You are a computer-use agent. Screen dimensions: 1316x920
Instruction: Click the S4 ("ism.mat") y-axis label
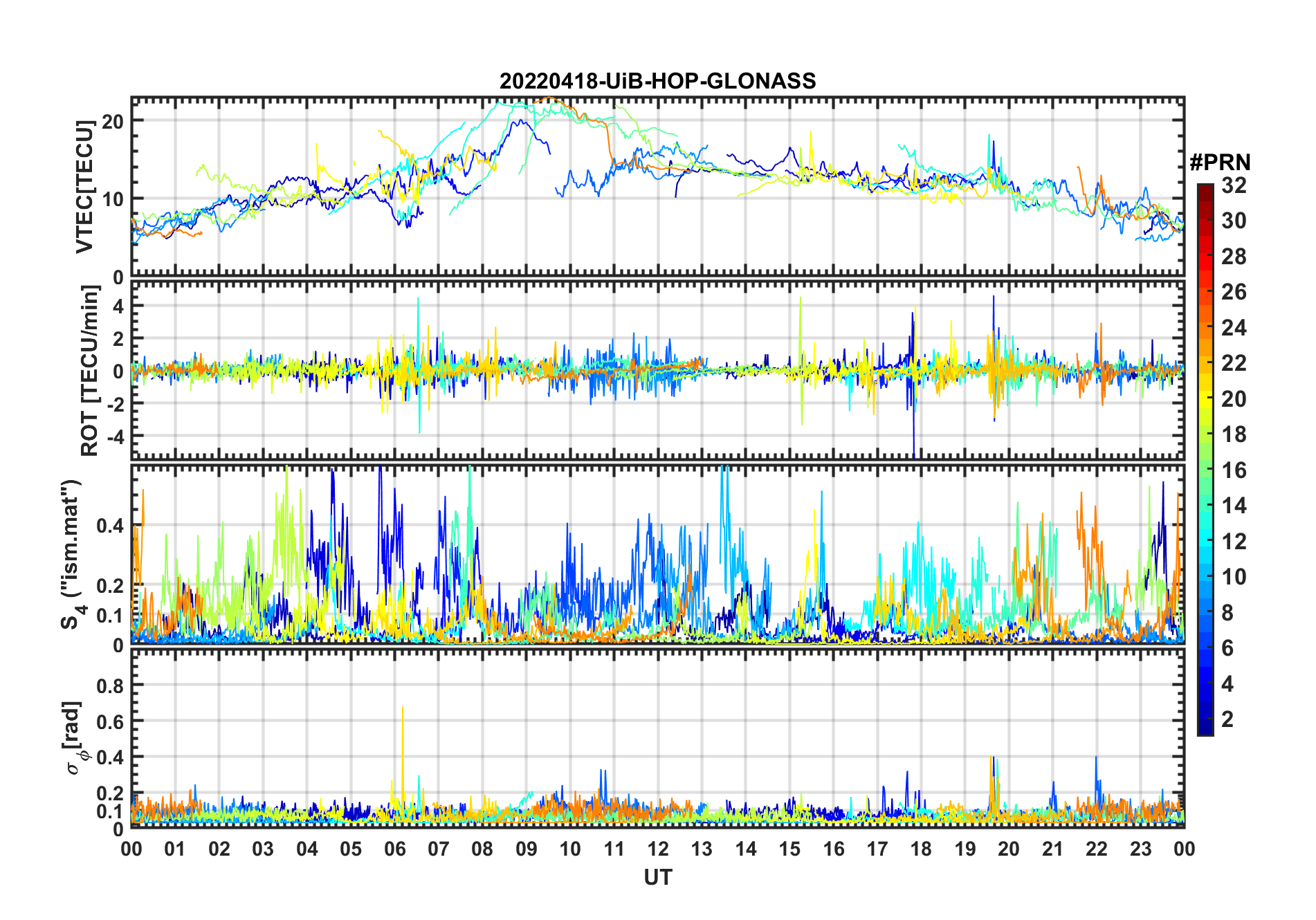[x=71, y=554]
